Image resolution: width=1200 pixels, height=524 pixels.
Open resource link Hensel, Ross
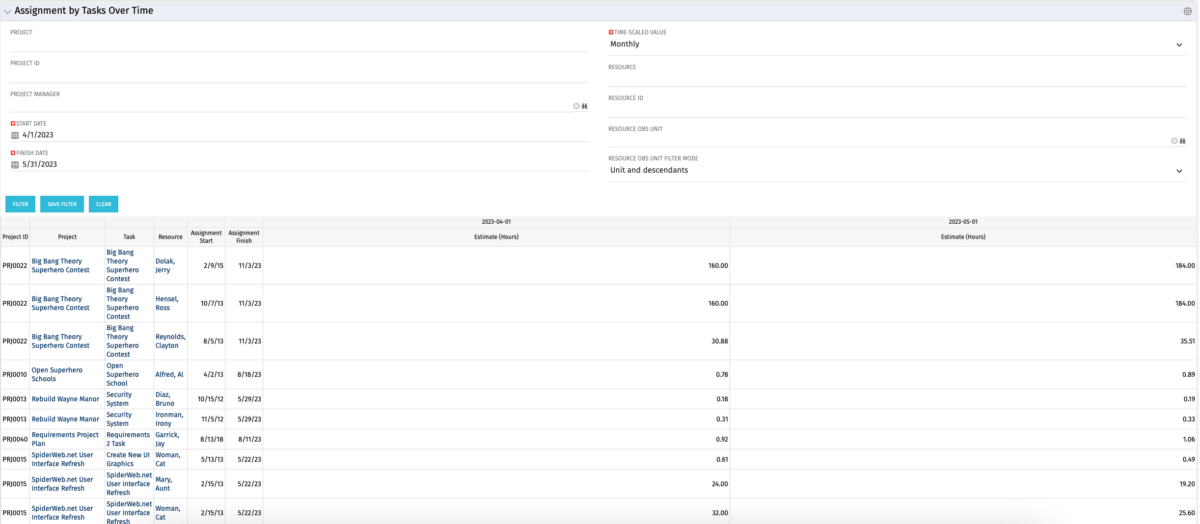pos(169,303)
